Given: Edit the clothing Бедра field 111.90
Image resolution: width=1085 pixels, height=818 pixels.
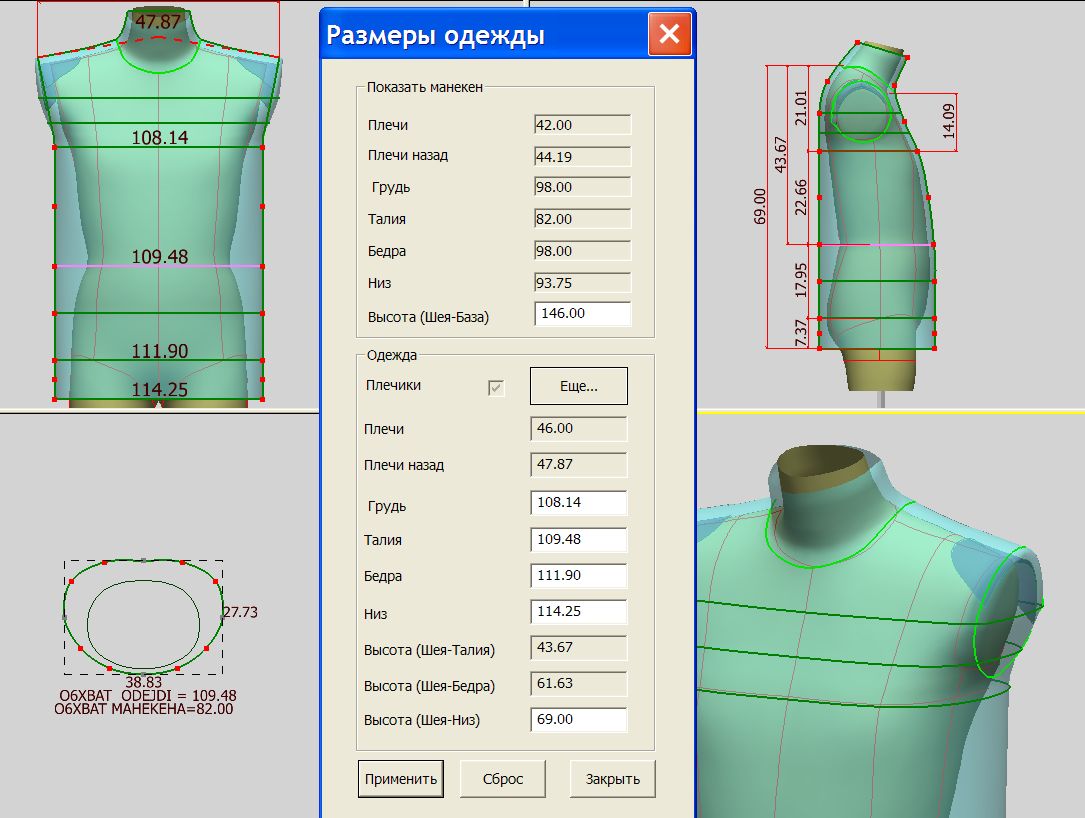Looking at the screenshot, I should (x=578, y=575).
